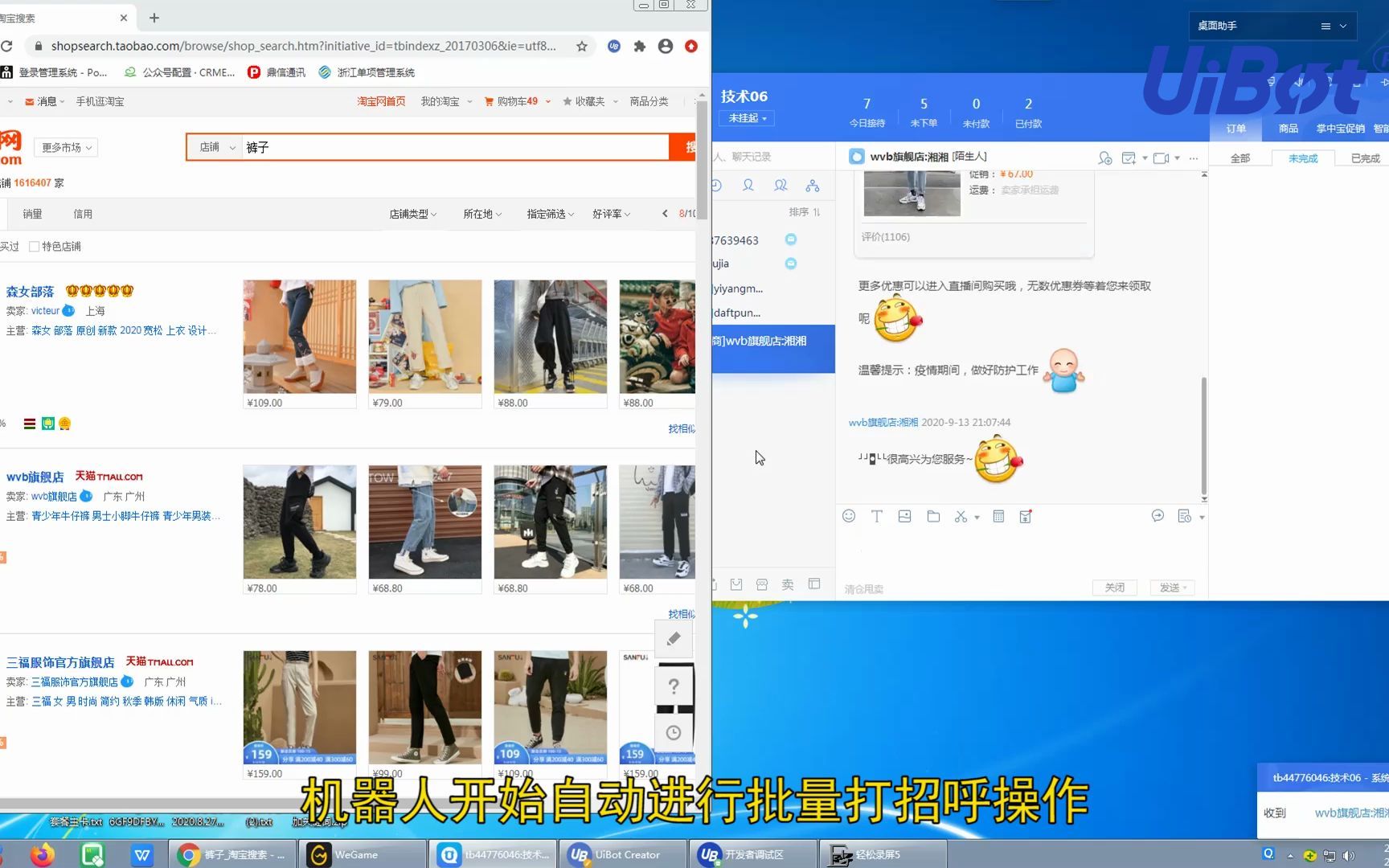This screenshot has width=1389, height=868.
Task: Open the ¥109.00 jeans thumbnail from 森女部落
Action: point(300,337)
